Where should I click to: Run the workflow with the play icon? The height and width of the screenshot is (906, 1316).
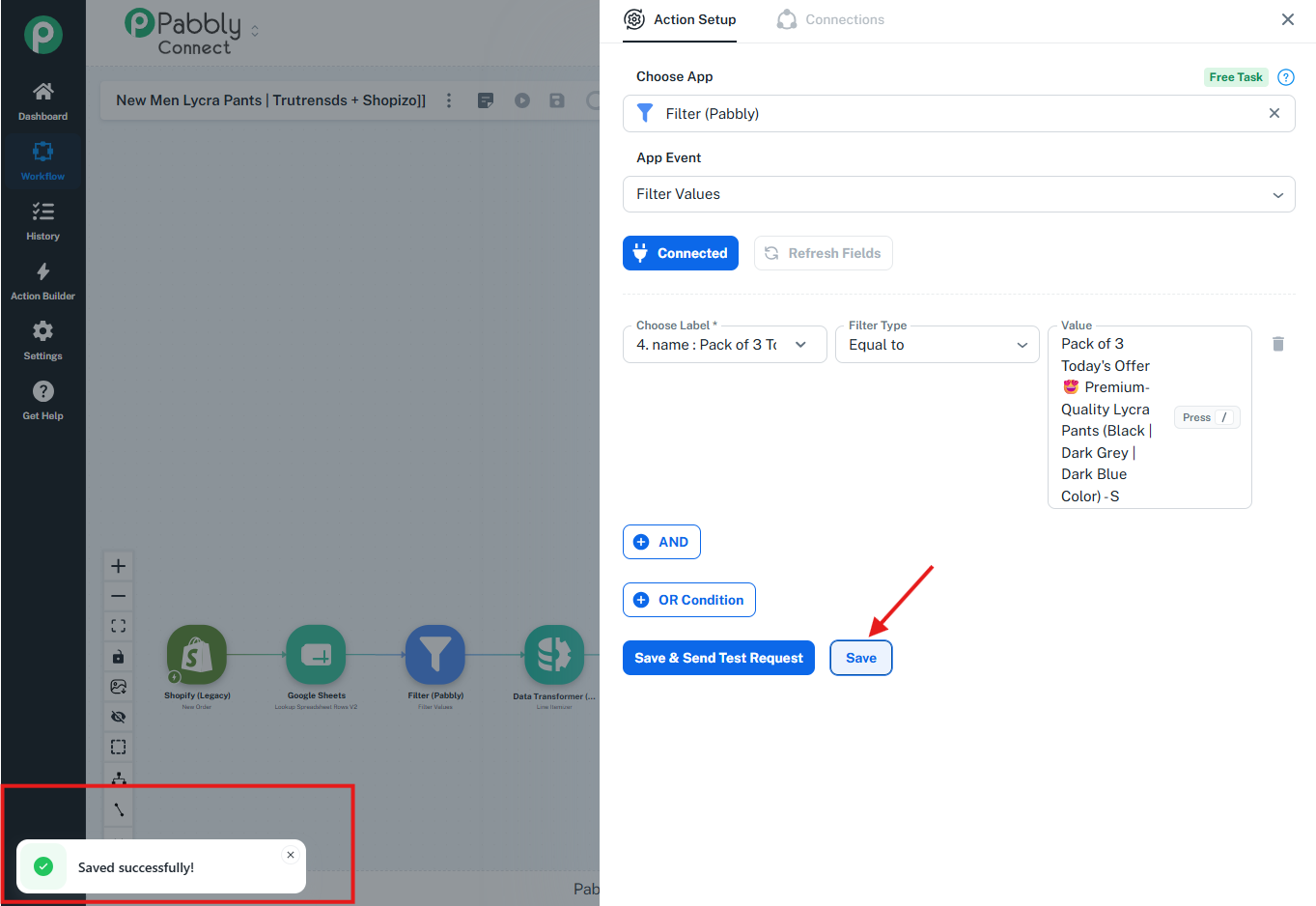(x=522, y=100)
